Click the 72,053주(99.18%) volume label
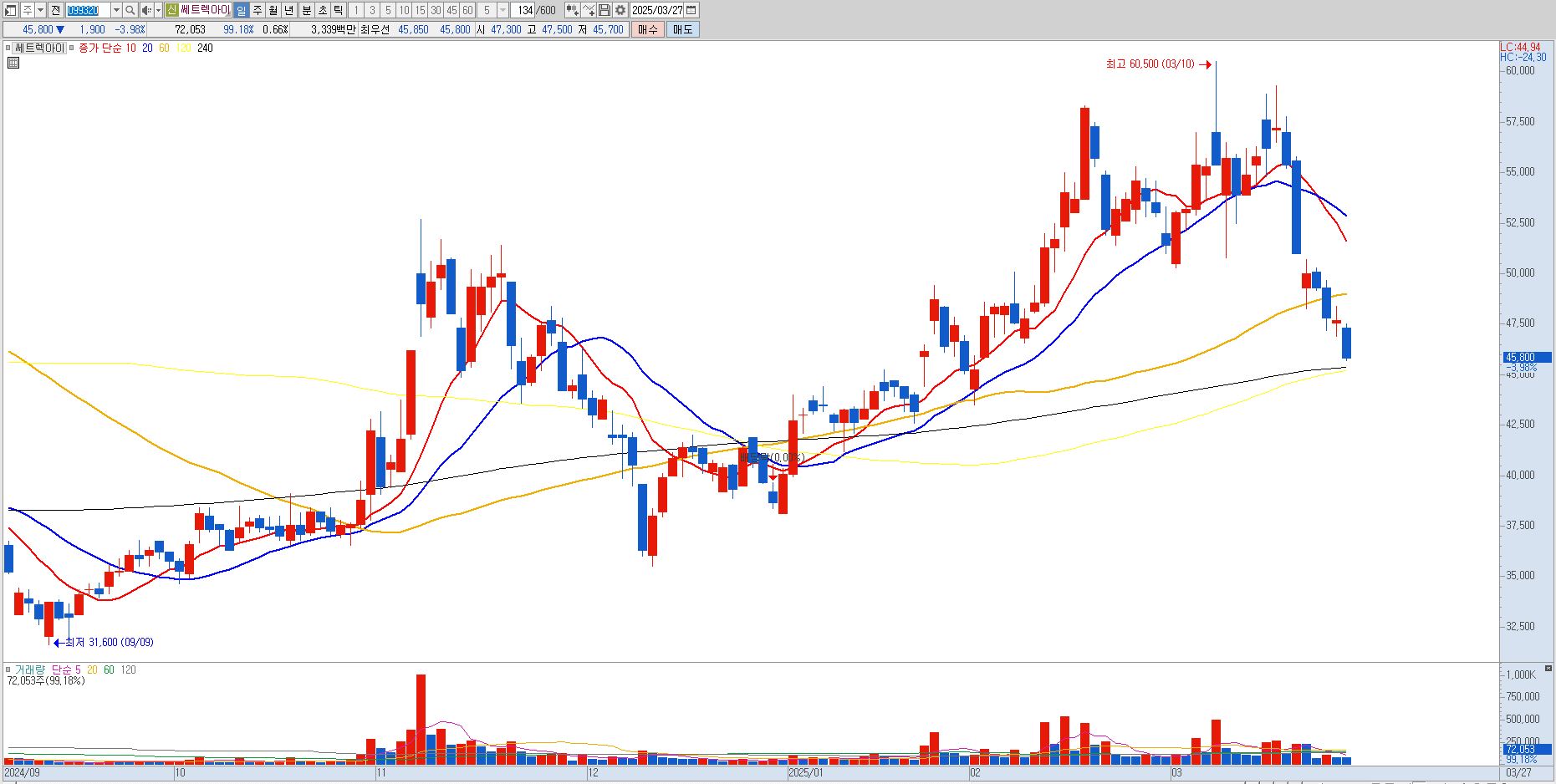The width and height of the screenshot is (1556, 784). 46,681
